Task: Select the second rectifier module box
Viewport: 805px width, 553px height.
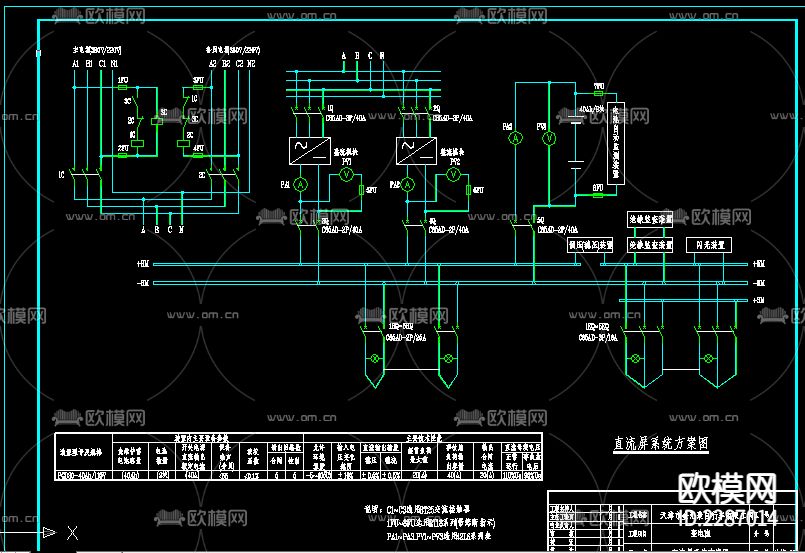Action: coord(416,150)
